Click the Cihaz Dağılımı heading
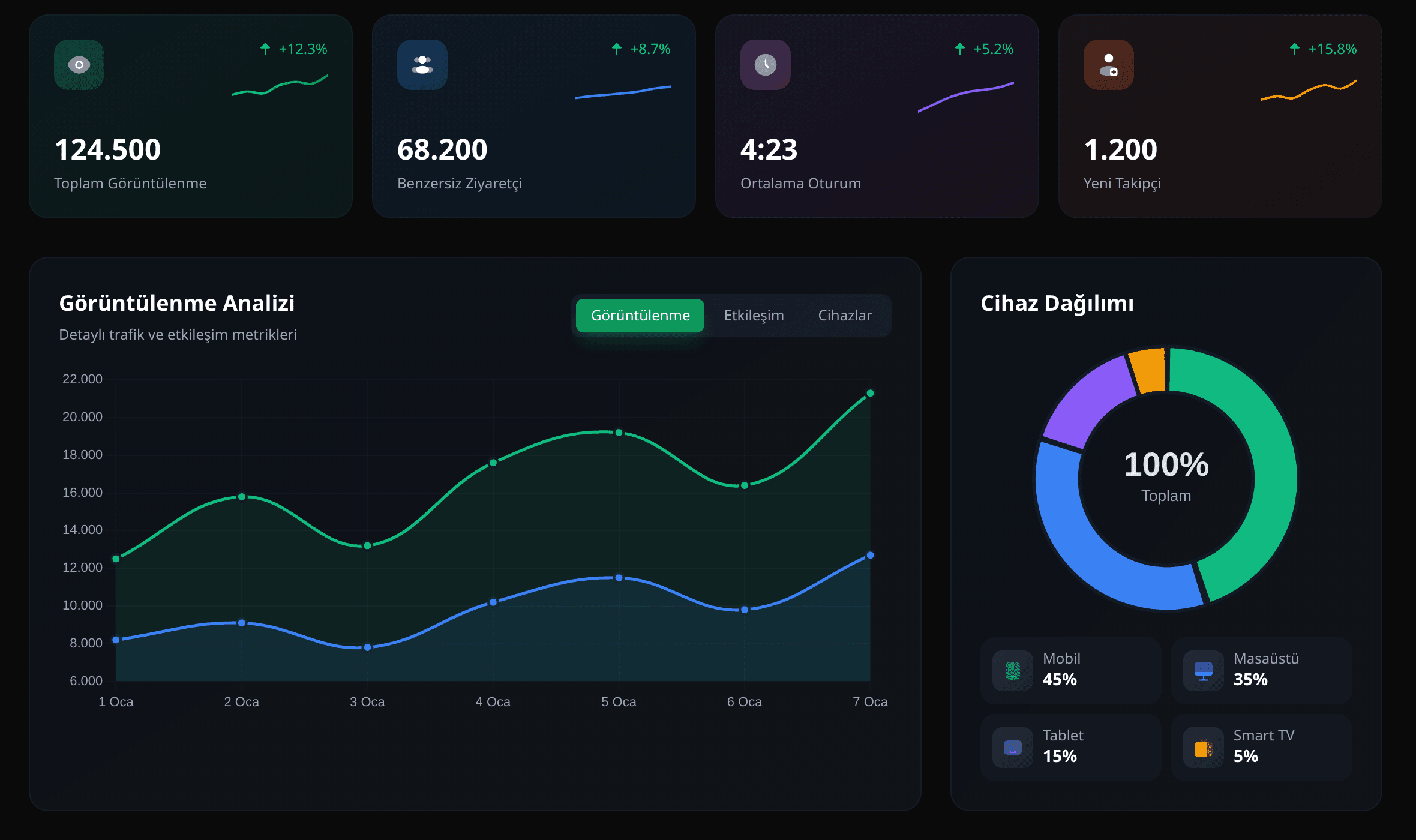Screen dimensions: 1416x840 click(1057, 304)
